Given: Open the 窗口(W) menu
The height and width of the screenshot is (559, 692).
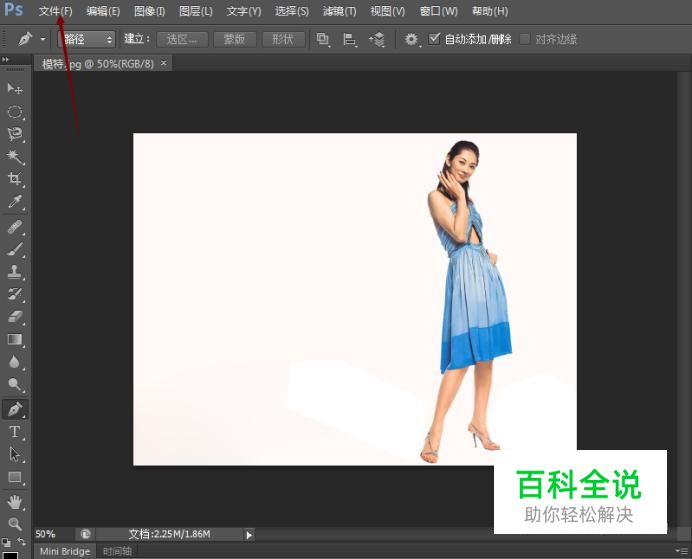Looking at the screenshot, I should [x=439, y=11].
